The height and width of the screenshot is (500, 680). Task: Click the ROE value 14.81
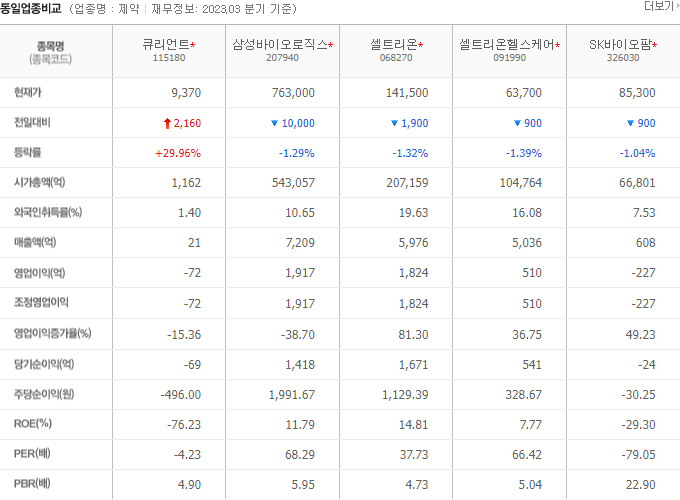click(x=413, y=425)
